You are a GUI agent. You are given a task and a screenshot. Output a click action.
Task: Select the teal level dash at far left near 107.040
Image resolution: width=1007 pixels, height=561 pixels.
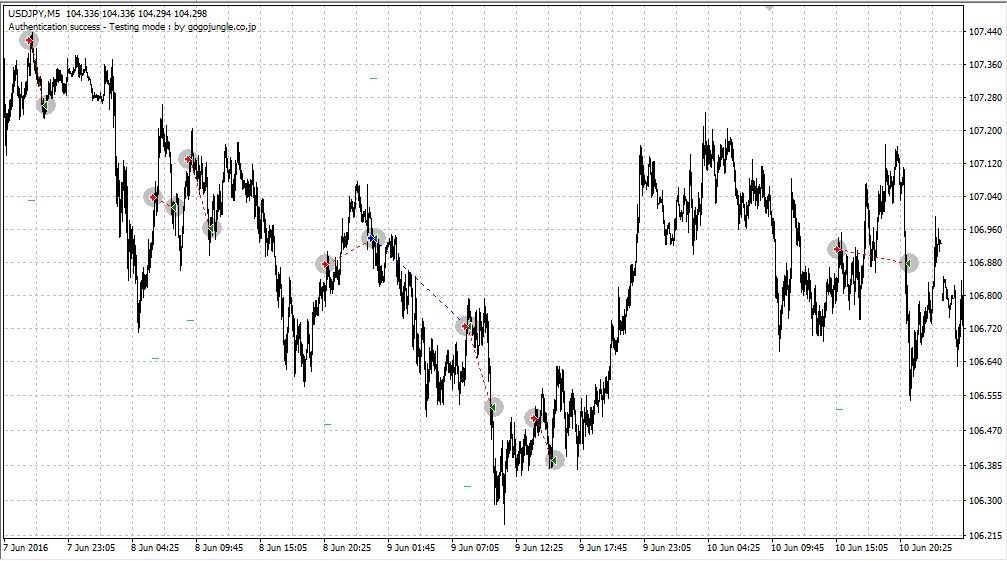31,200
